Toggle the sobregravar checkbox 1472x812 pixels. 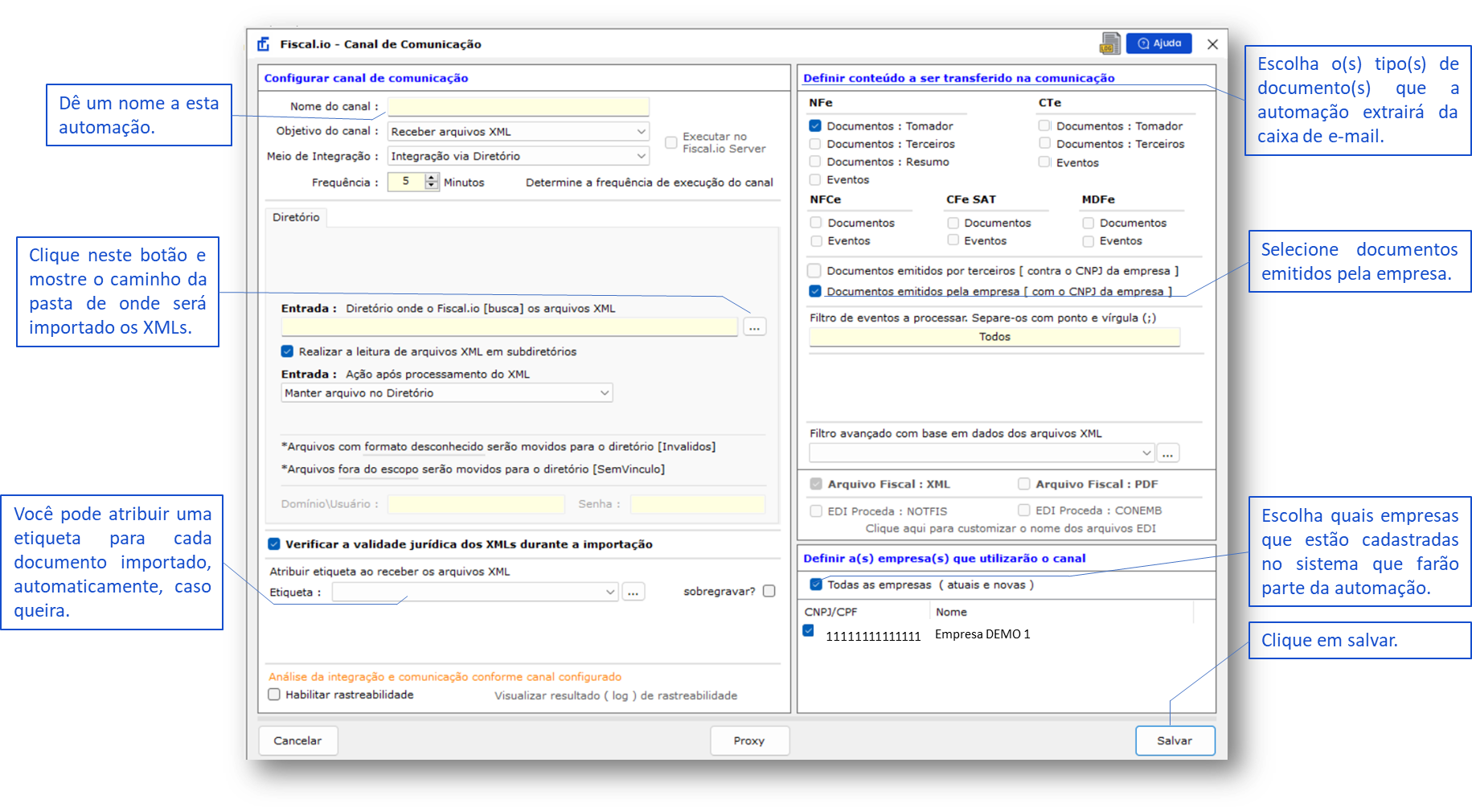[769, 591]
